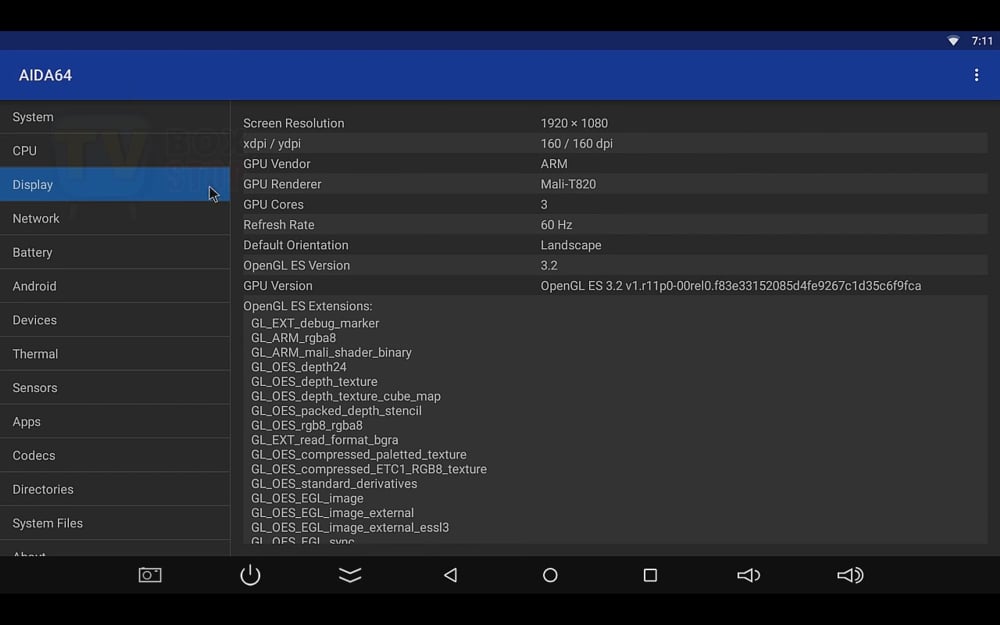Open the Thermal section

coord(115,353)
